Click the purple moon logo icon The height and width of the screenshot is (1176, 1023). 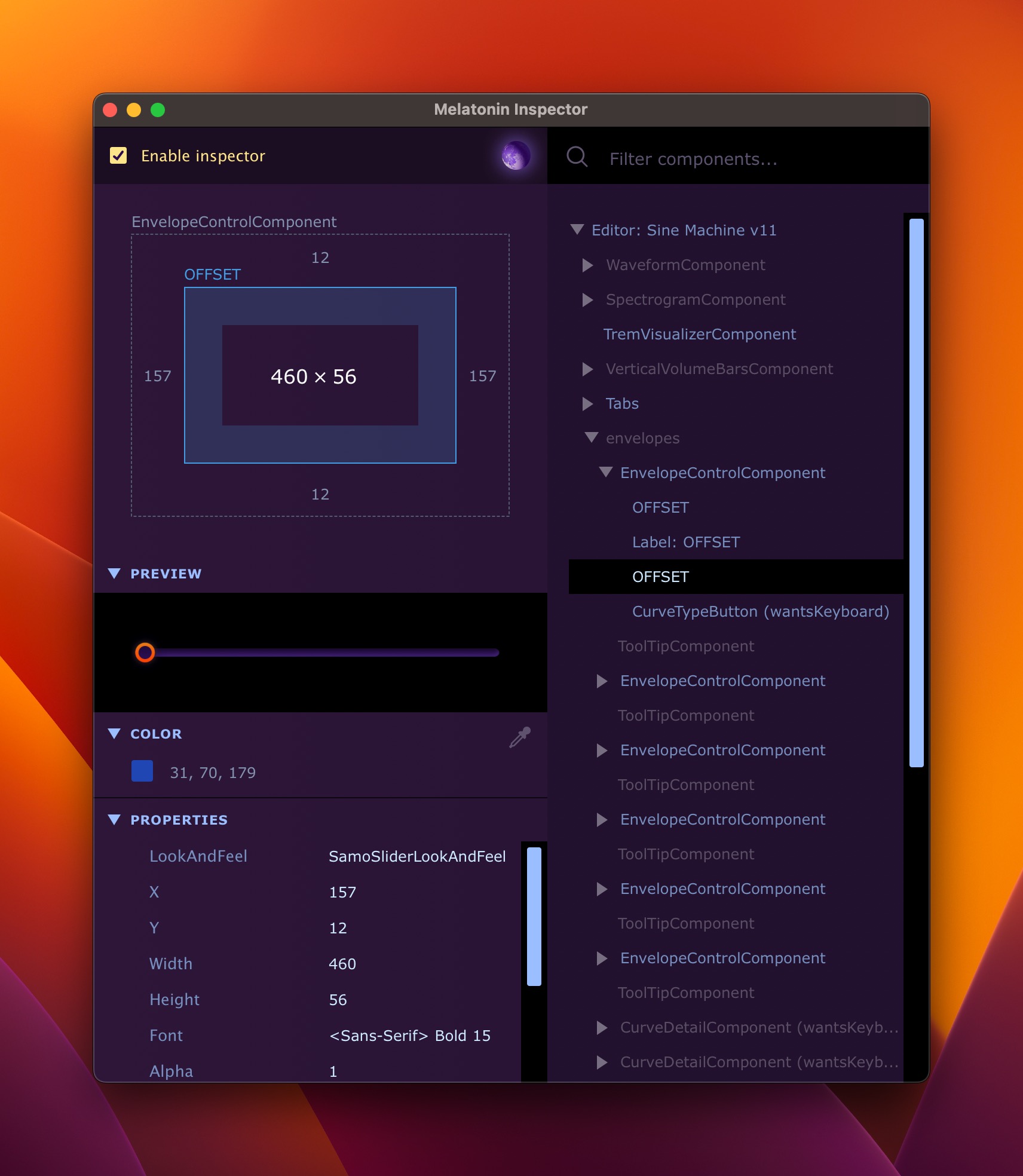516,156
